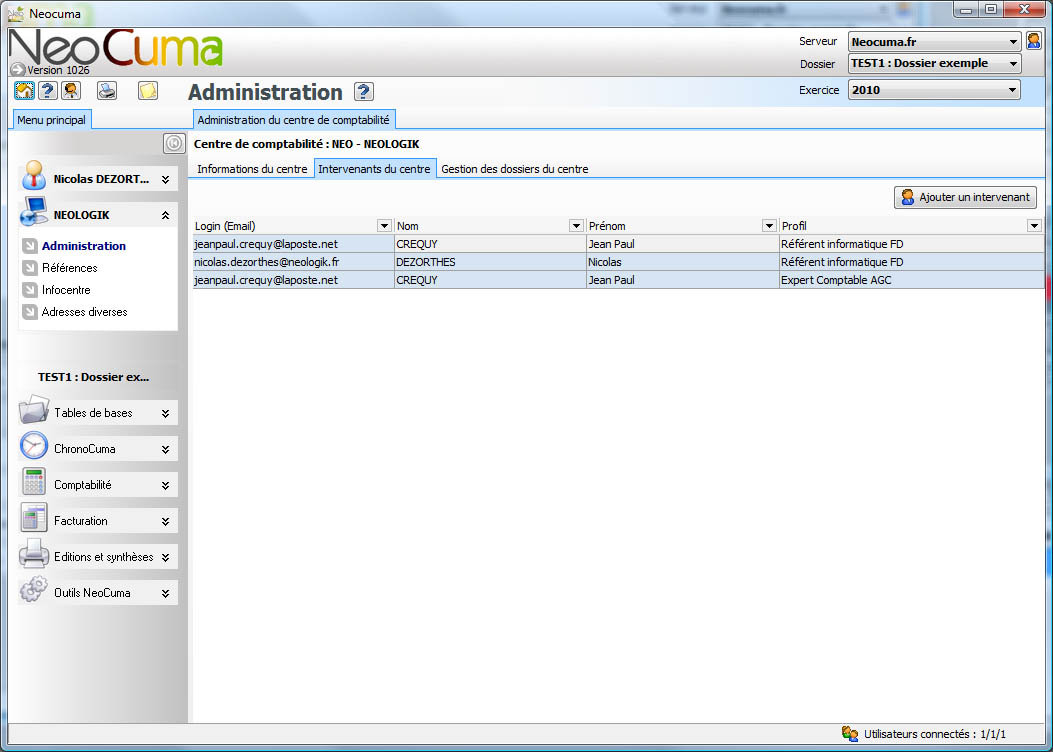Click the arrow icon before Infocentre
Image resolution: width=1053 pixels, height=752 pixels.
pos(30,290)
